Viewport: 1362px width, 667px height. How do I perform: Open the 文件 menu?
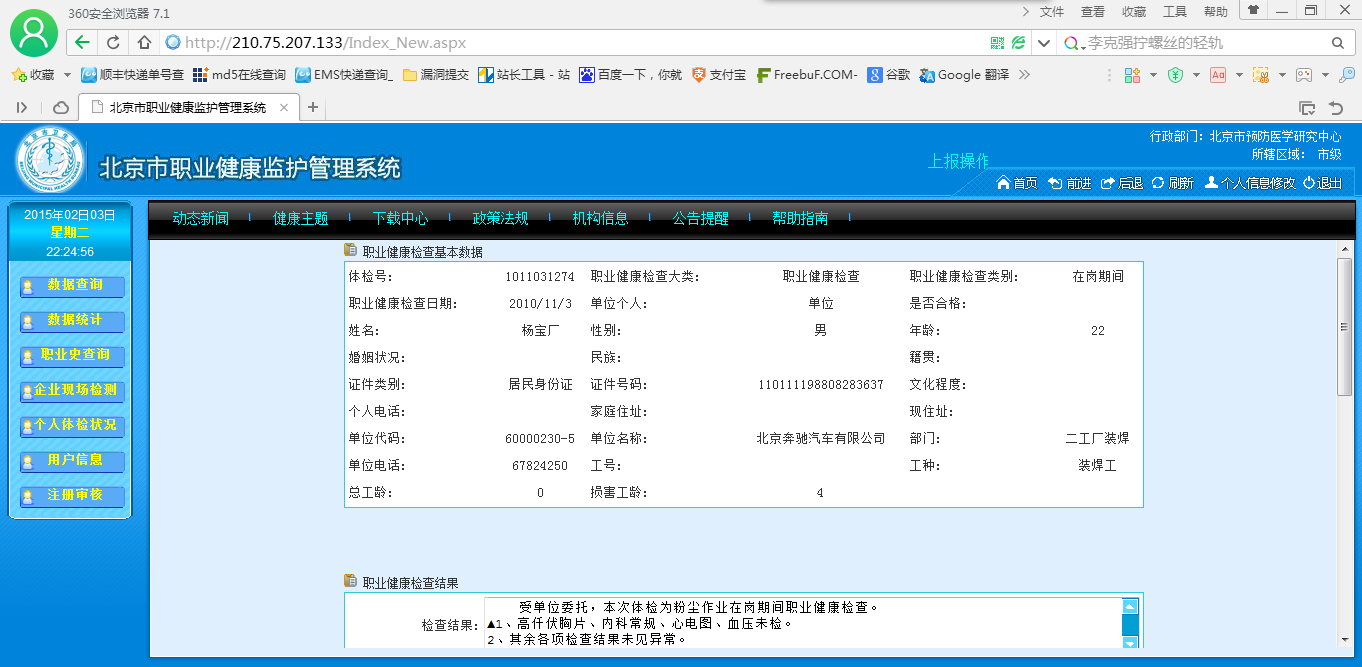(1052, 12)
